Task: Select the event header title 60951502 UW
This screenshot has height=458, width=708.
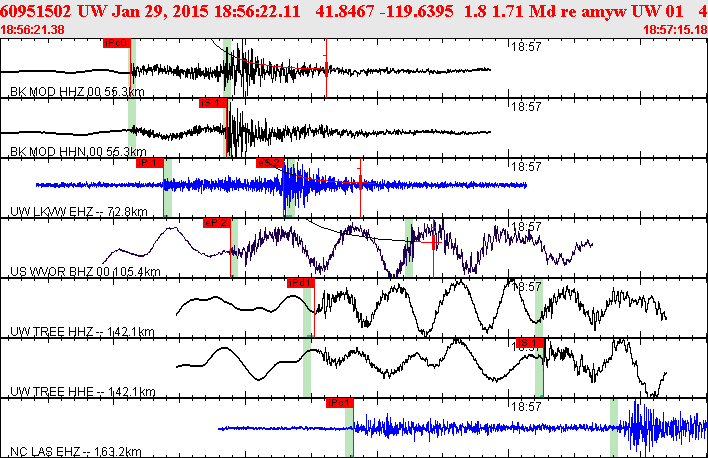Action: [x=53, y=11]
